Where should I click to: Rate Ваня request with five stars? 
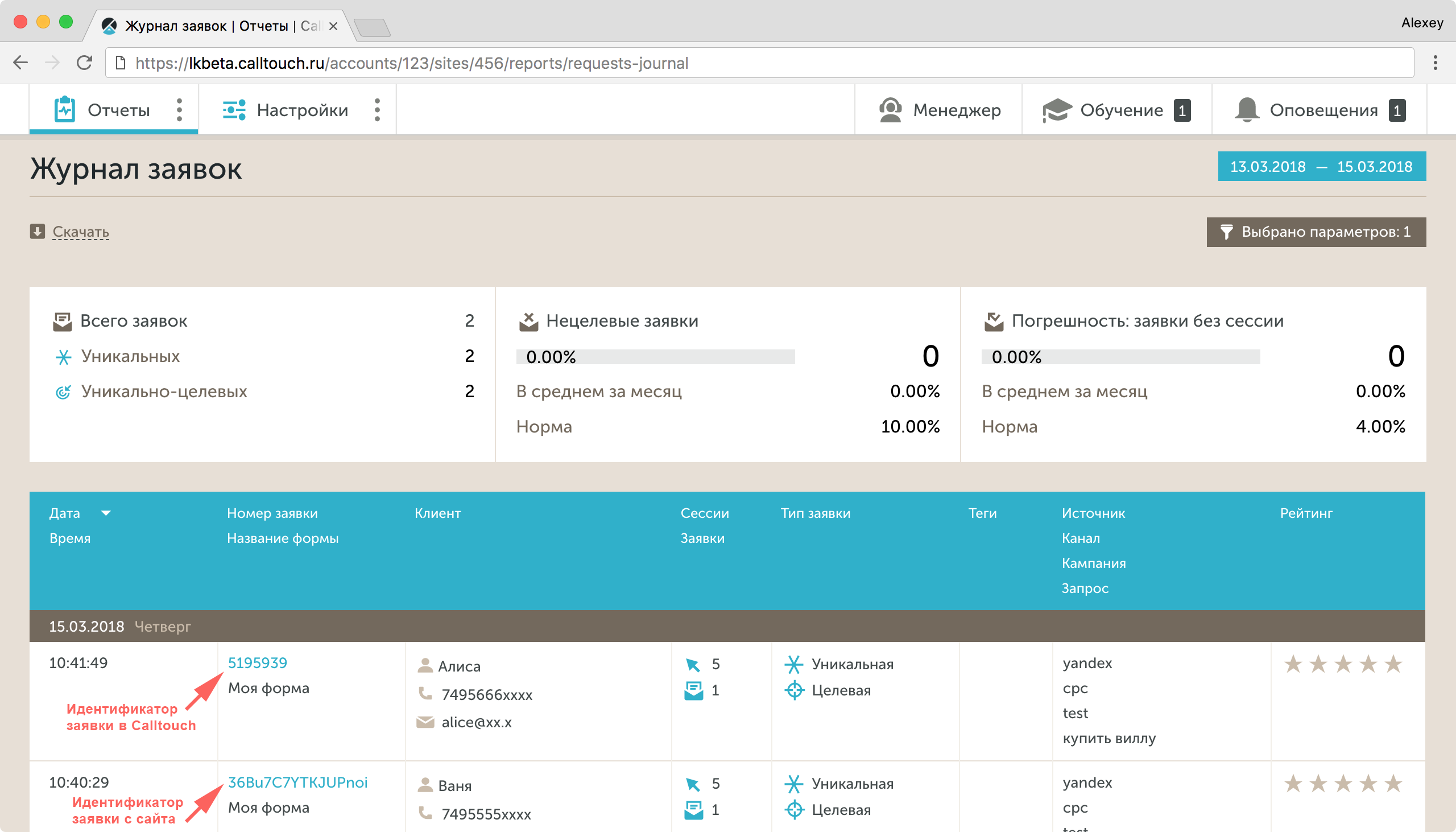1393,784
